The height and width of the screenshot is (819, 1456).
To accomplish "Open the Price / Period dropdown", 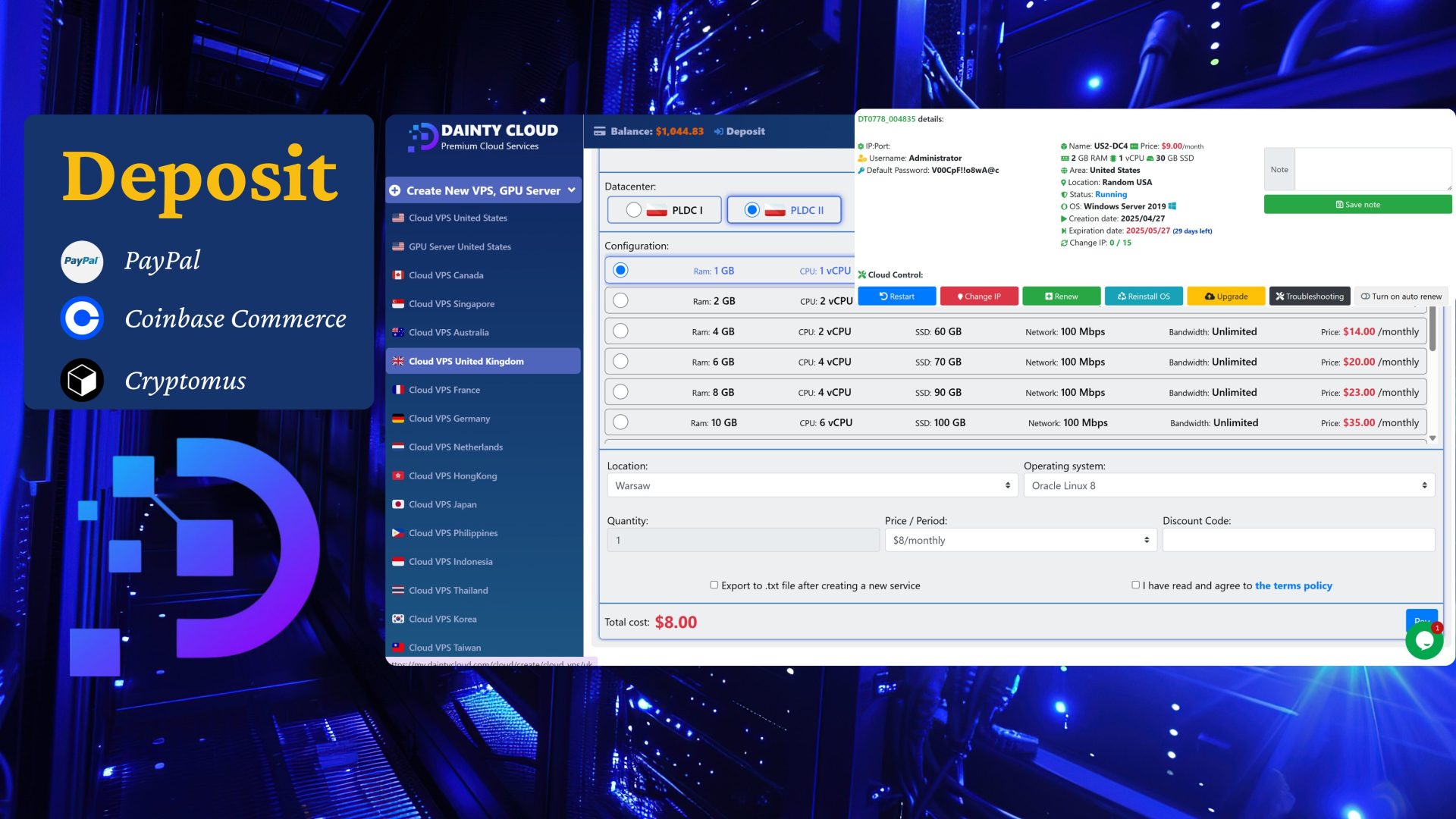I will click(1021, 540).
